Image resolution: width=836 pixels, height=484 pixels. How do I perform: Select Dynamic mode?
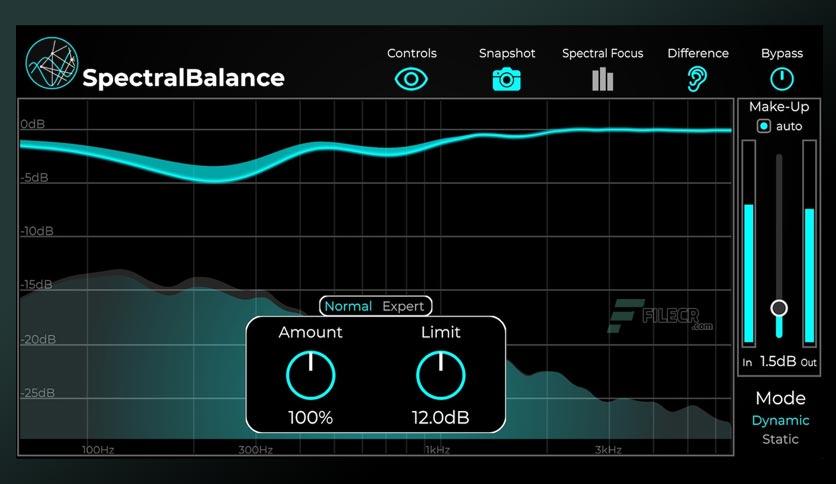(x=781, y=421)
